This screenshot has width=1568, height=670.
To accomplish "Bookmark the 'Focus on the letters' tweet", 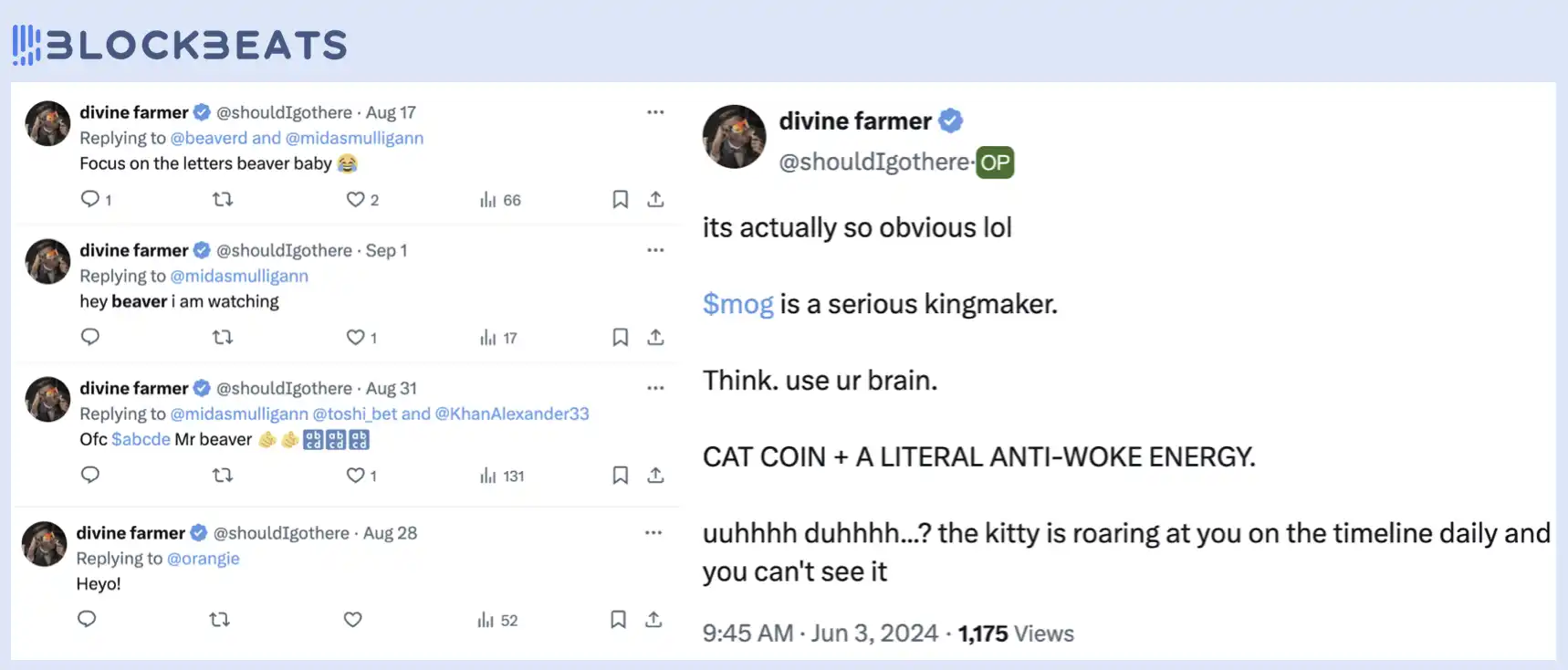I will tap(620, 199).
